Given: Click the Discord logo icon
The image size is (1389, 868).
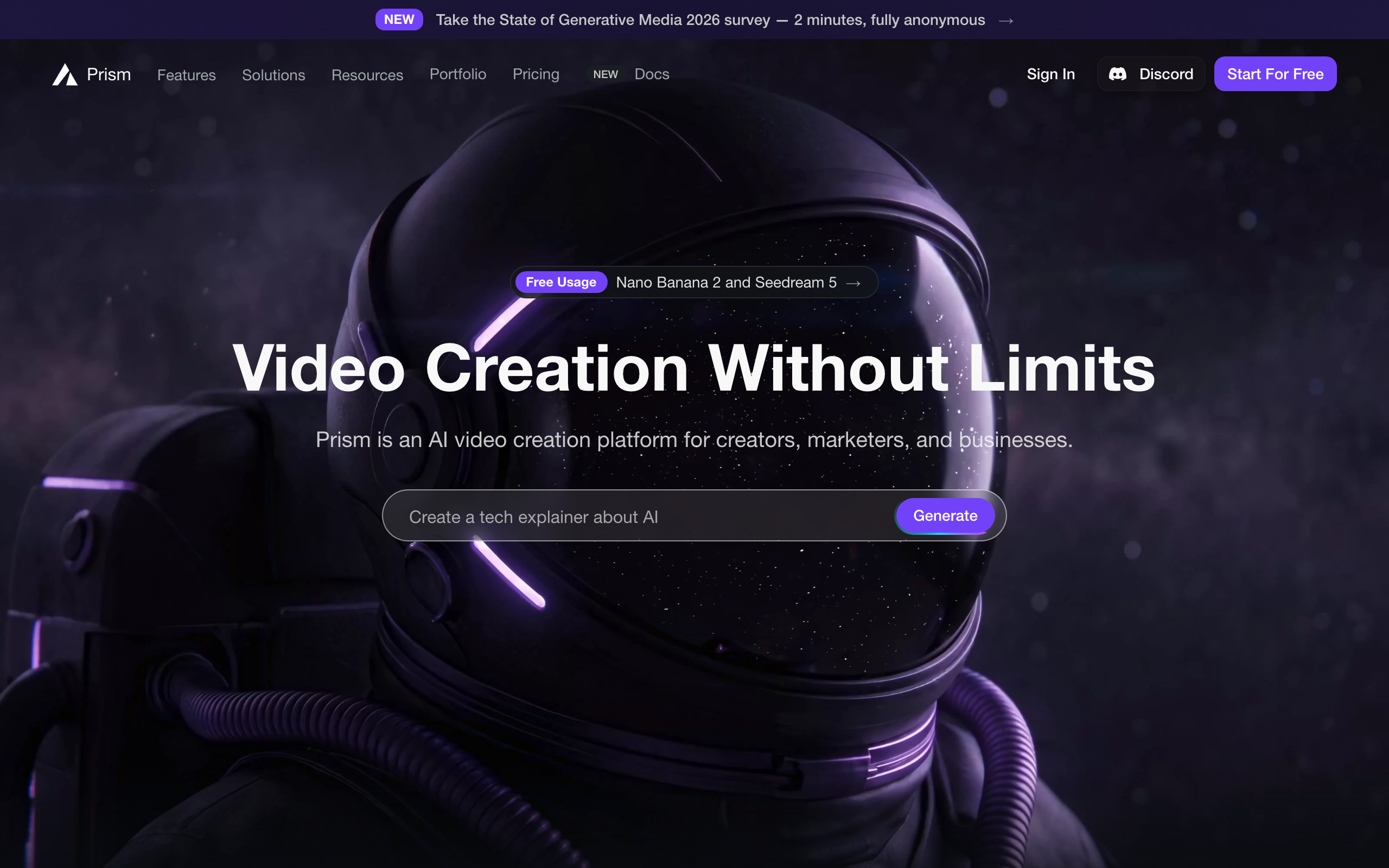Looking at the screenshot, I should (x=1117, y=74).
